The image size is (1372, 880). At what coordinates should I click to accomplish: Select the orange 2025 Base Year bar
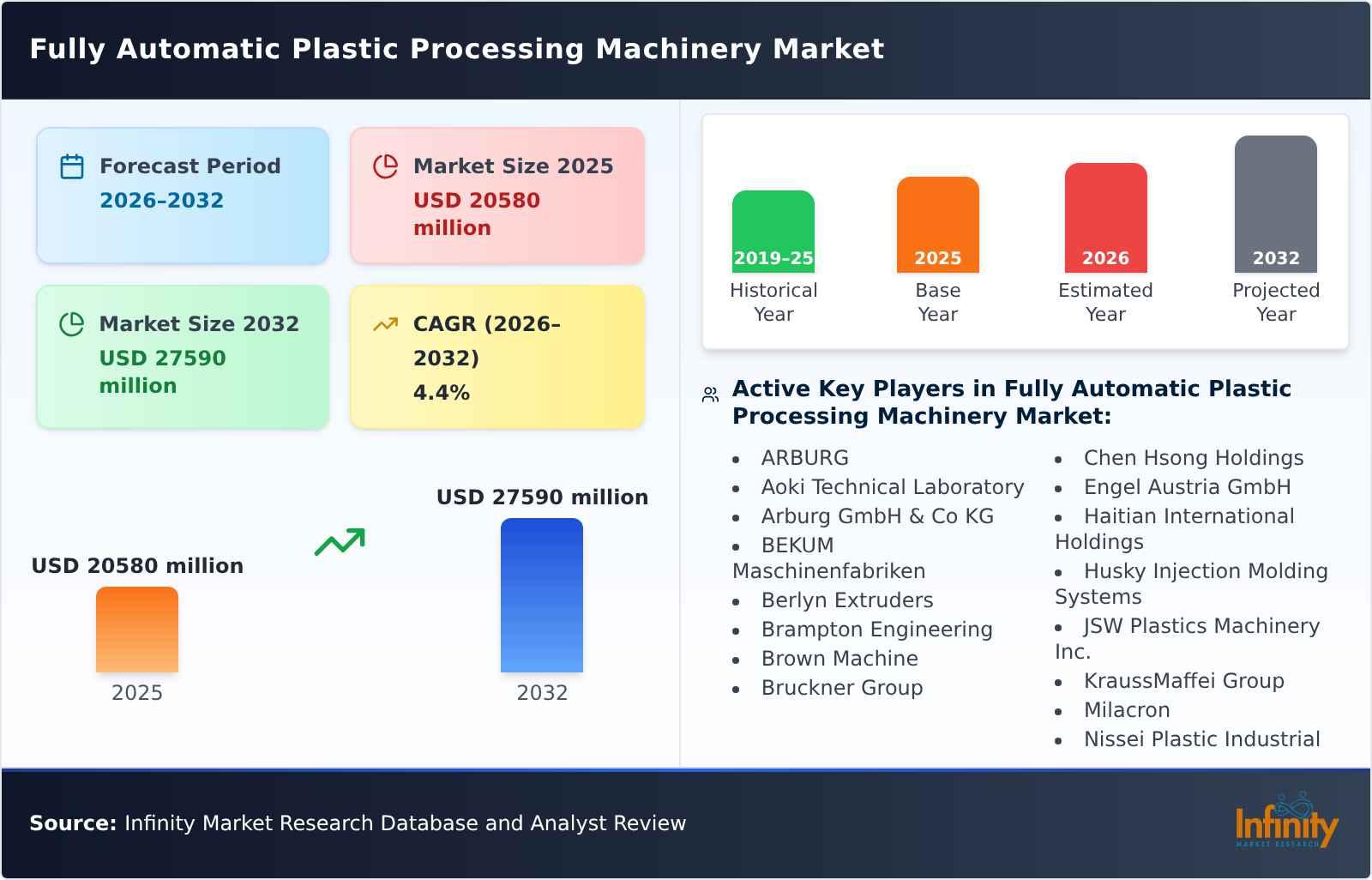coord(938,225)
